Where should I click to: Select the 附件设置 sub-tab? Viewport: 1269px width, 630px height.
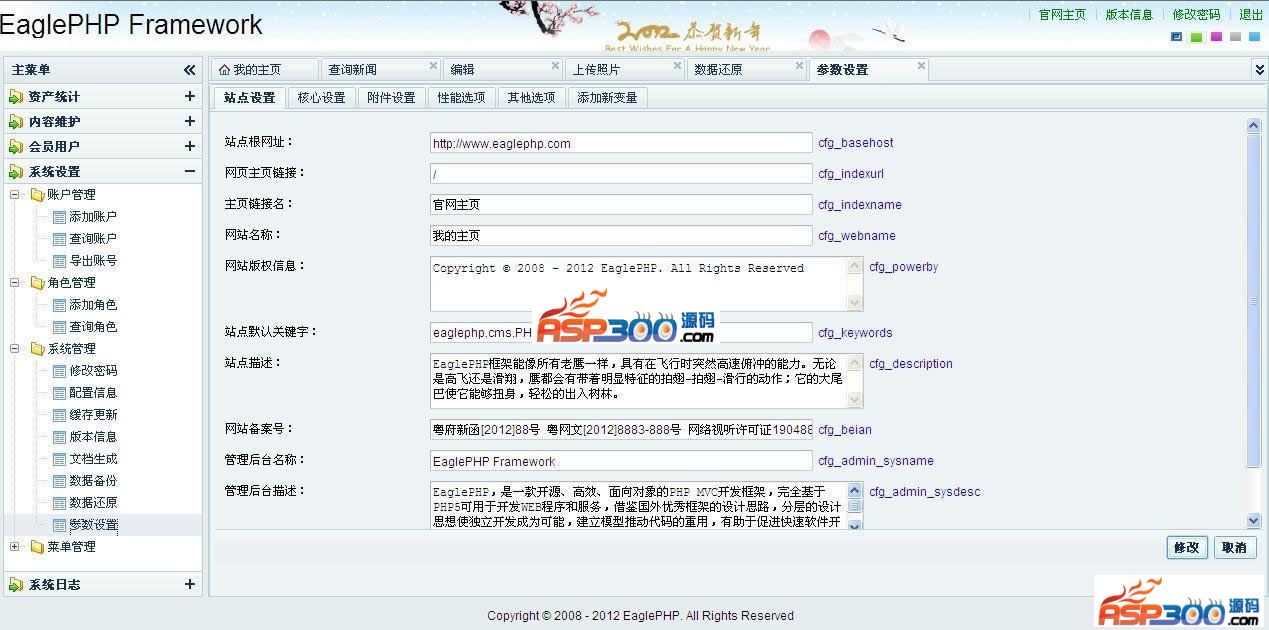[391, 98]
